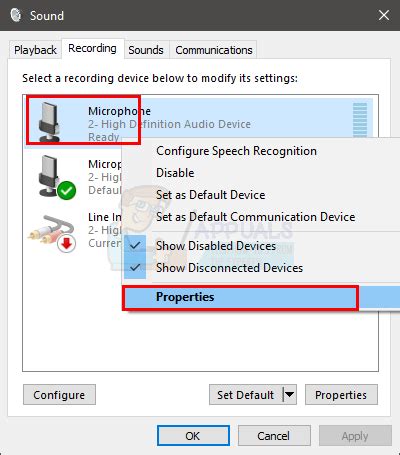Select Set as Default Communication Device
This screenshot has height=455, width=400.
[256, 217]
